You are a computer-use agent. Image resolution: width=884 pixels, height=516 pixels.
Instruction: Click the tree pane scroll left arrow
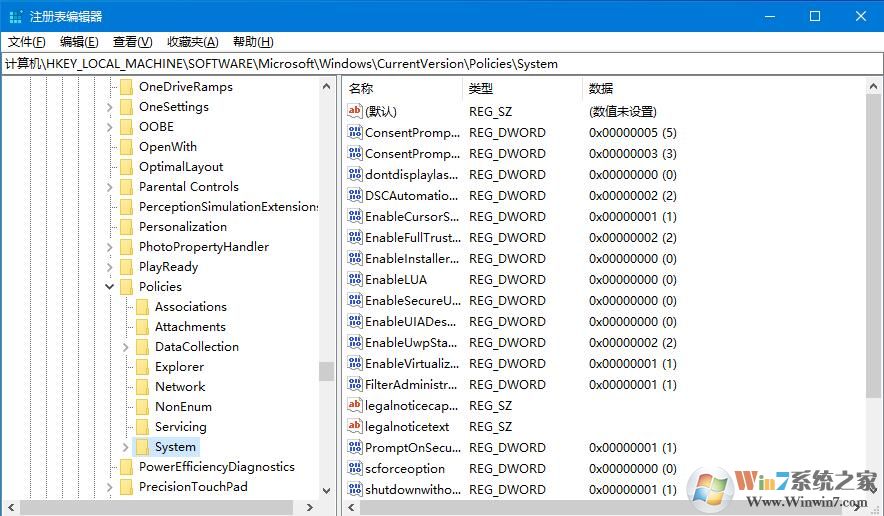[11, 507]
